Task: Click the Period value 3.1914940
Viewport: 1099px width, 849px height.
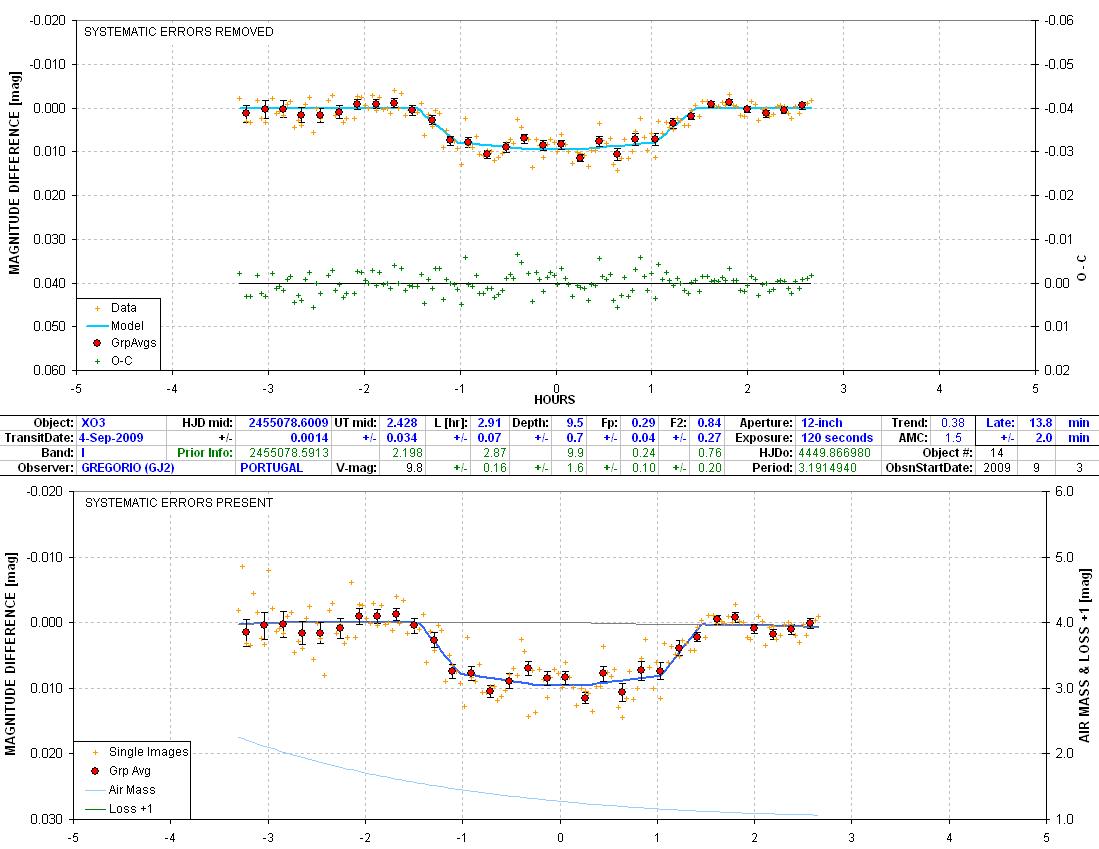Action: point(827,467)
